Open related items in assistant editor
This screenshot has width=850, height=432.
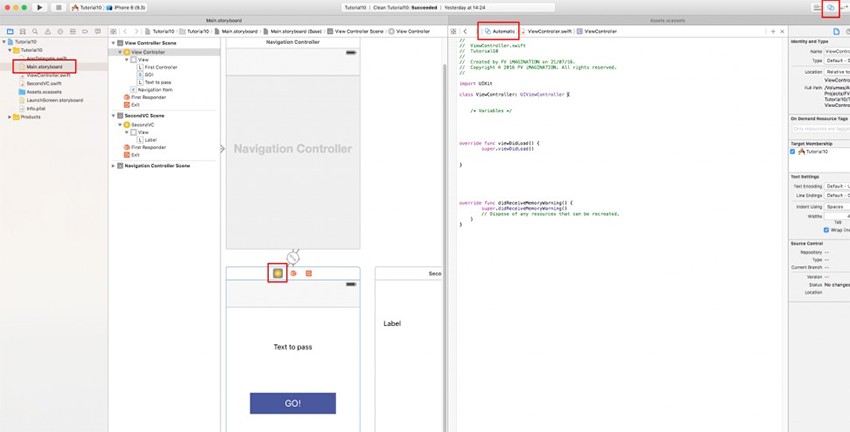pyautogui.click(x=454, y=31)
